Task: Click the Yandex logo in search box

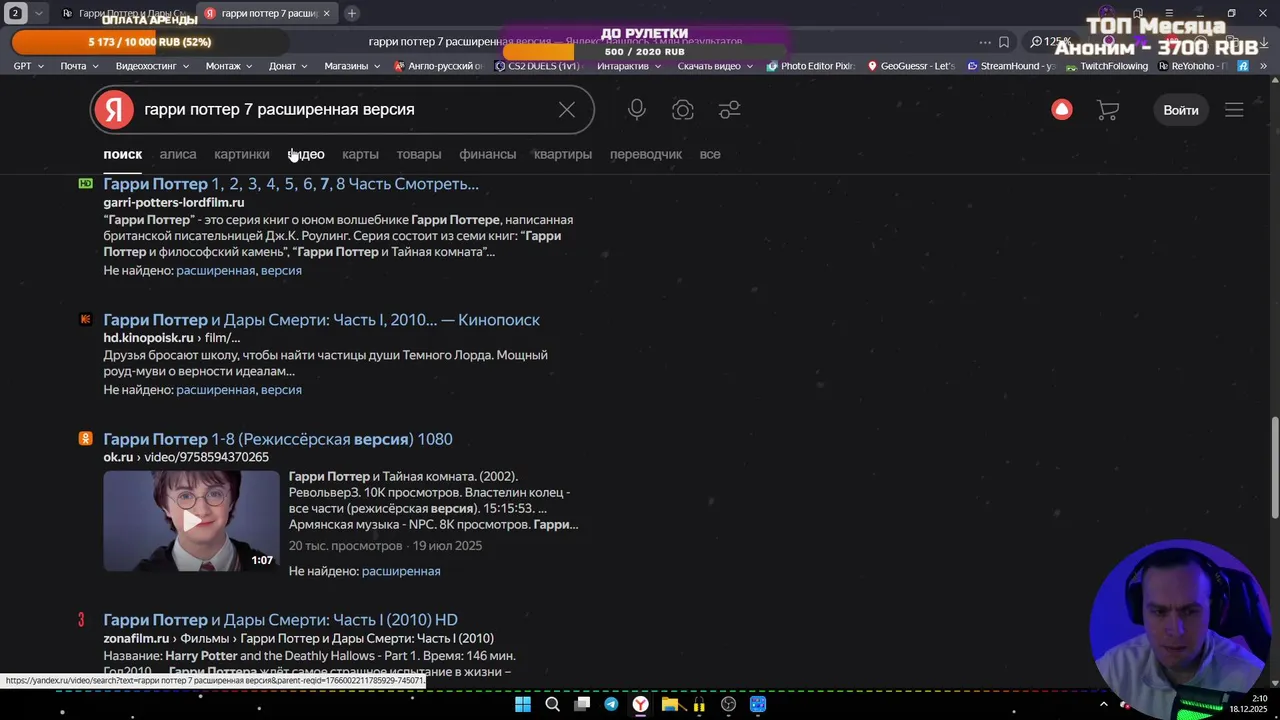Action: coord(115,110)
